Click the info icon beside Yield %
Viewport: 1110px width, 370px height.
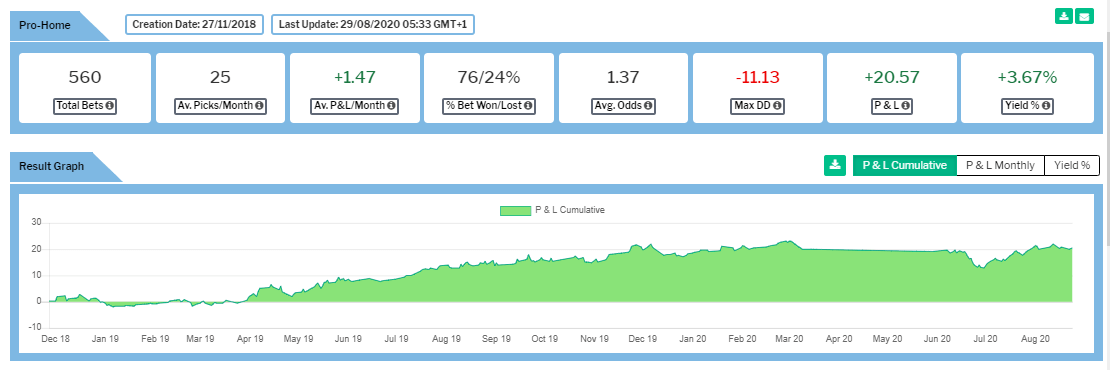click(1046, 106)
